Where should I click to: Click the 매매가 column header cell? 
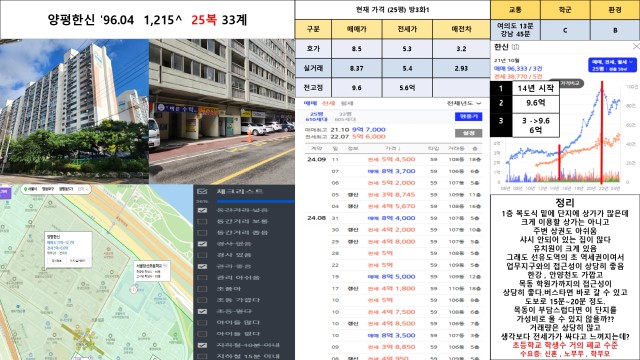(x=357, y=29)
